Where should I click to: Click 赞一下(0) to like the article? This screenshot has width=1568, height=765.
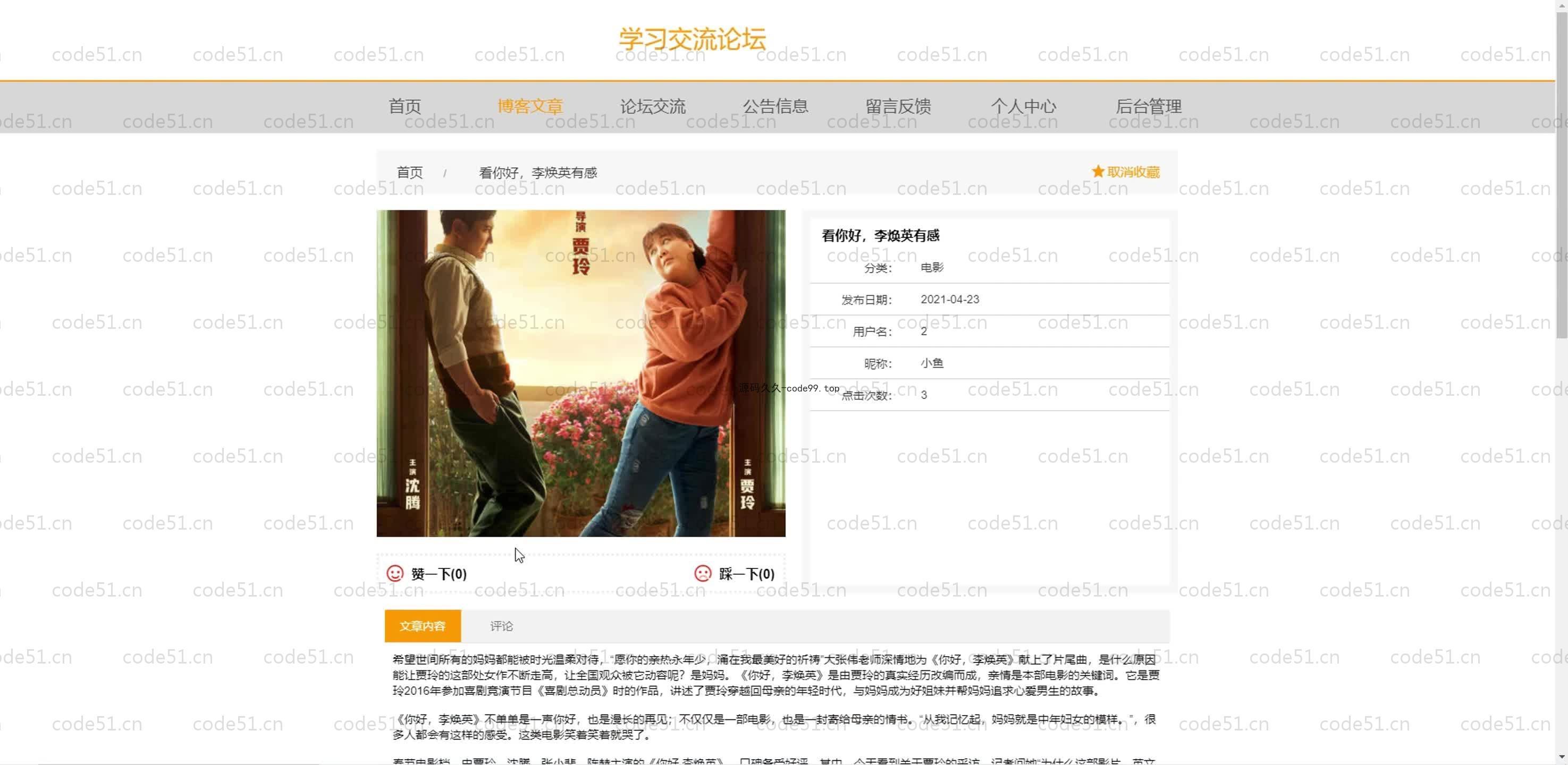pyautogui.click(x=439, y=574)
